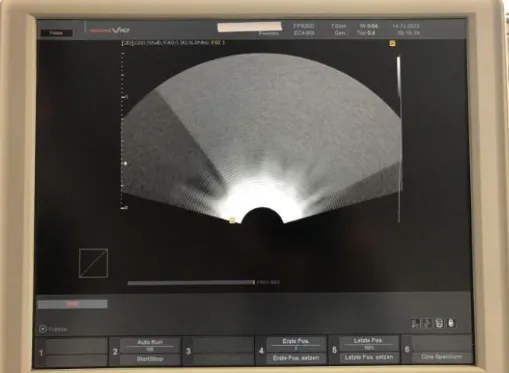
Task: Click the Freeze indicator box at top left
Action: tap(56, 33)
